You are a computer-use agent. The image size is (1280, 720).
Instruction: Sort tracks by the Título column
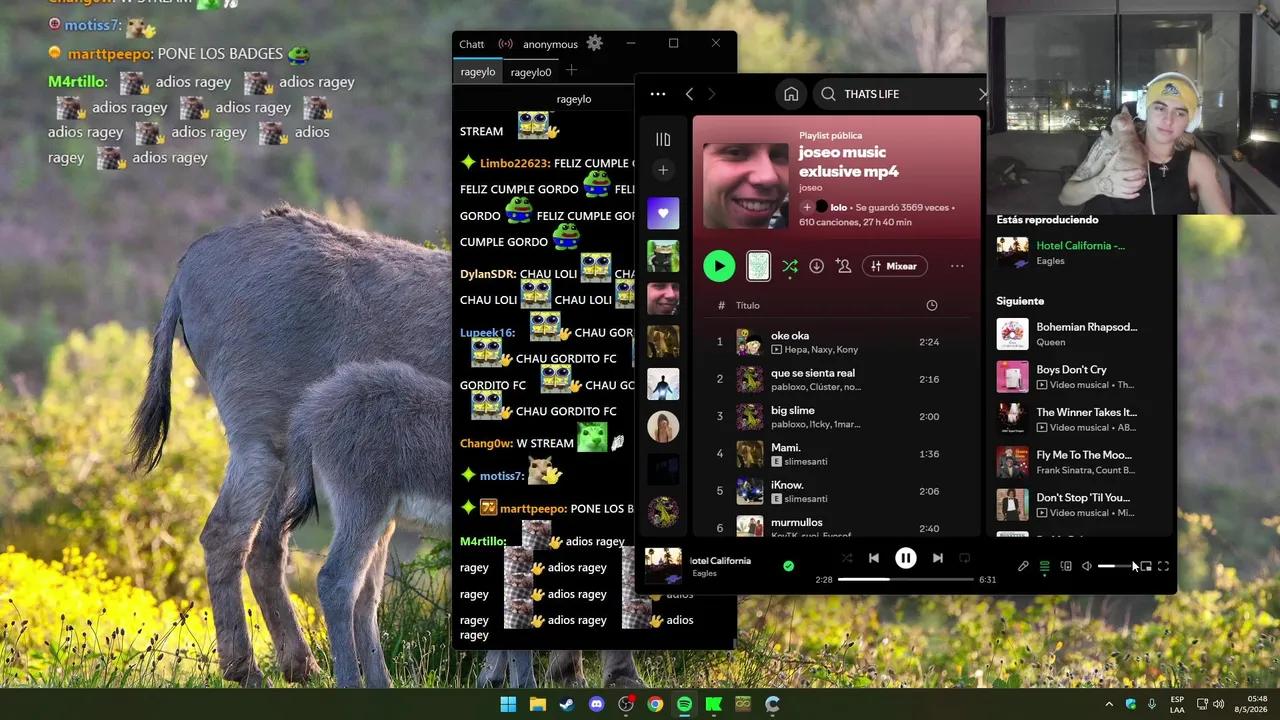click(748, 305)
